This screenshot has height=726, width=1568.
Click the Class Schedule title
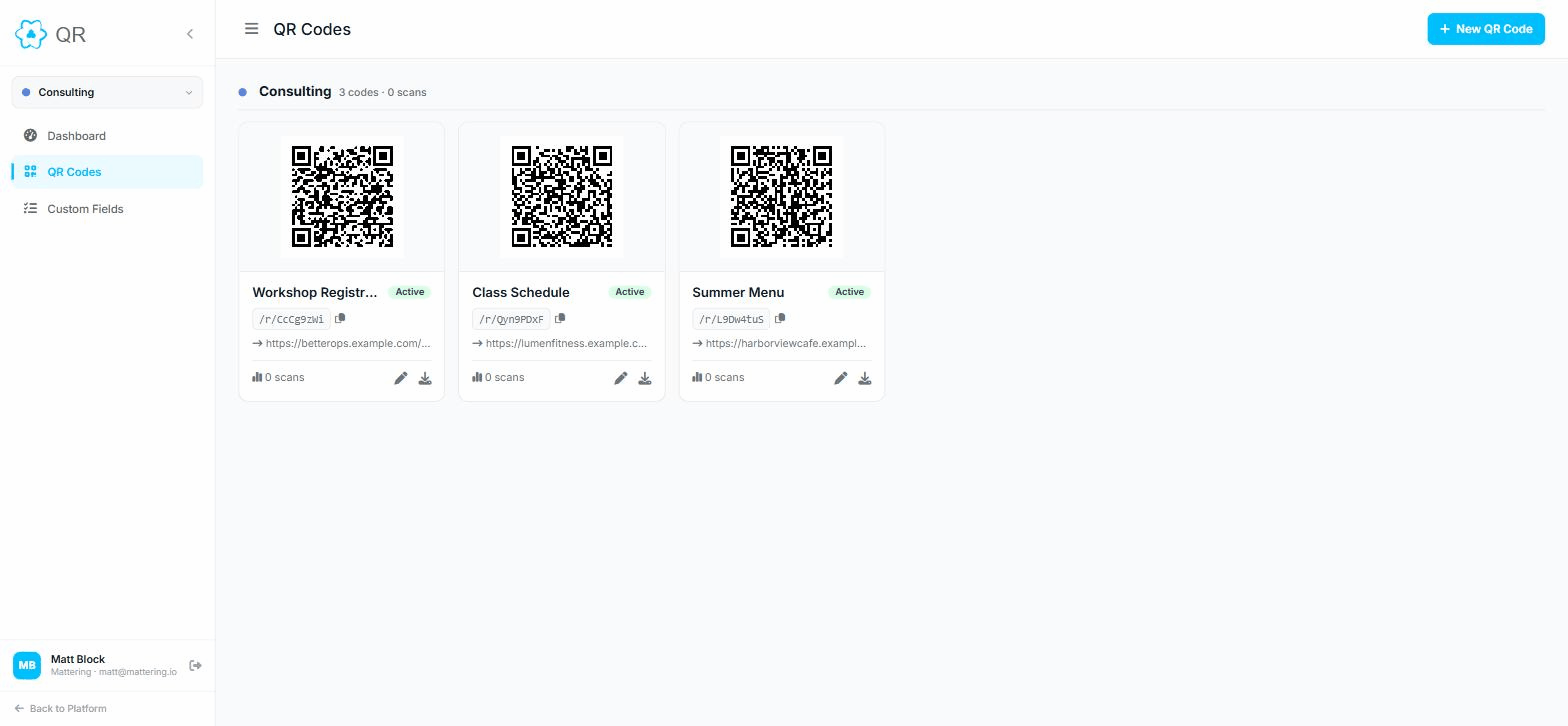click(521, 292)
